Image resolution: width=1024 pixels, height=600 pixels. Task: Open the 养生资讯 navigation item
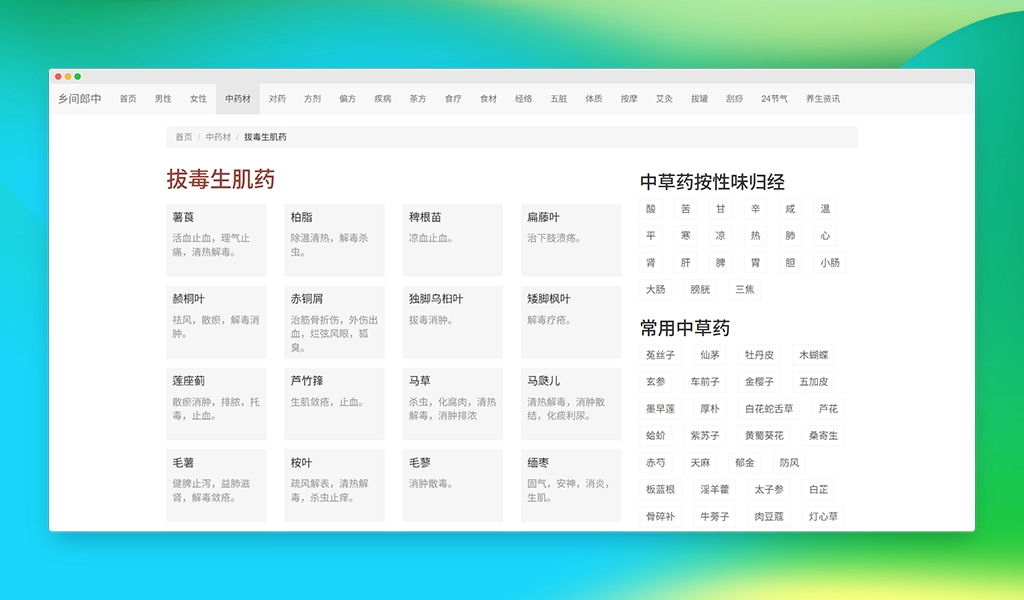[823, 99]
